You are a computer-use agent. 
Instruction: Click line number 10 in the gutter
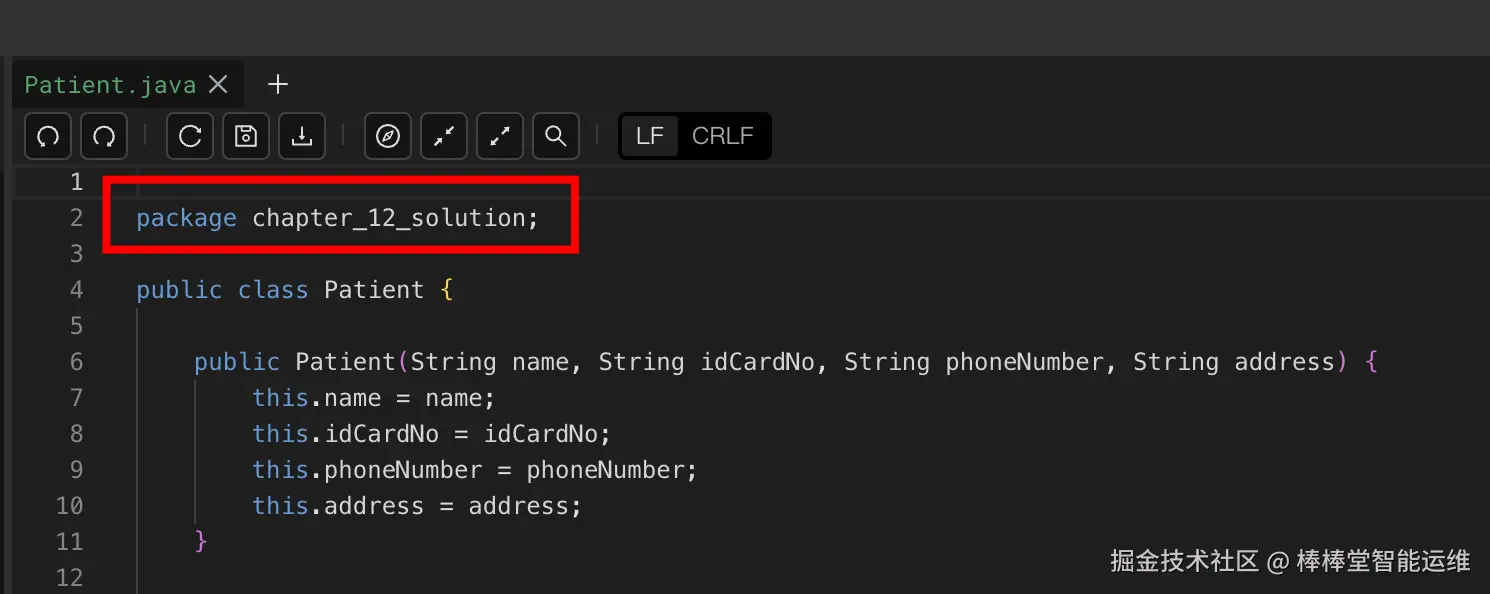point(70,506)
